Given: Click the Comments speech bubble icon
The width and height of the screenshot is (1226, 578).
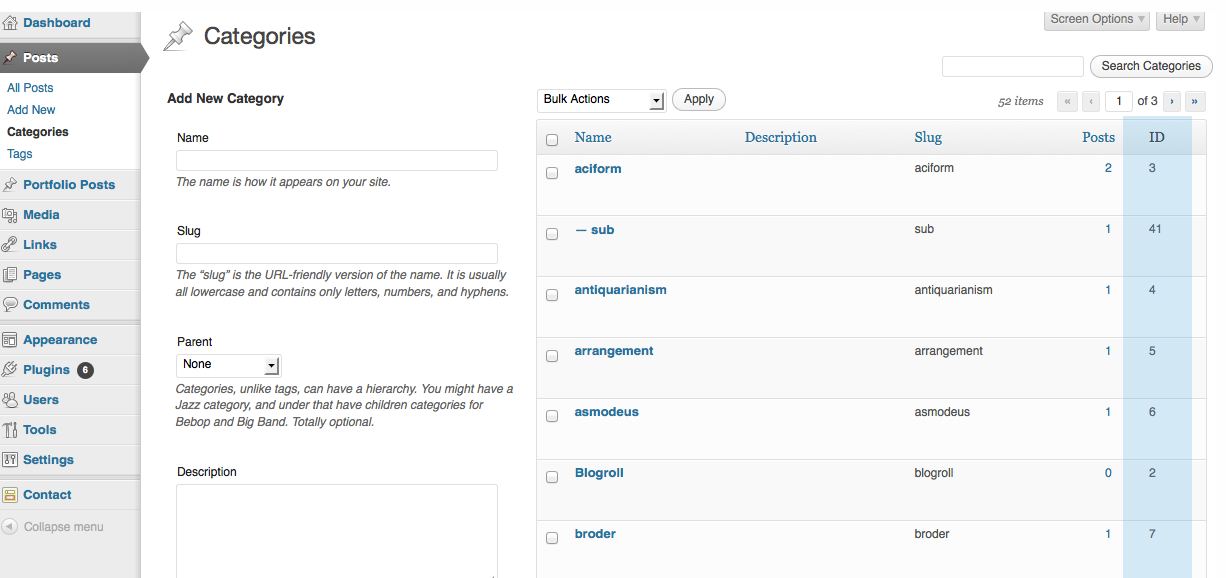Looking at the screenshot, I should pos(10,305).
